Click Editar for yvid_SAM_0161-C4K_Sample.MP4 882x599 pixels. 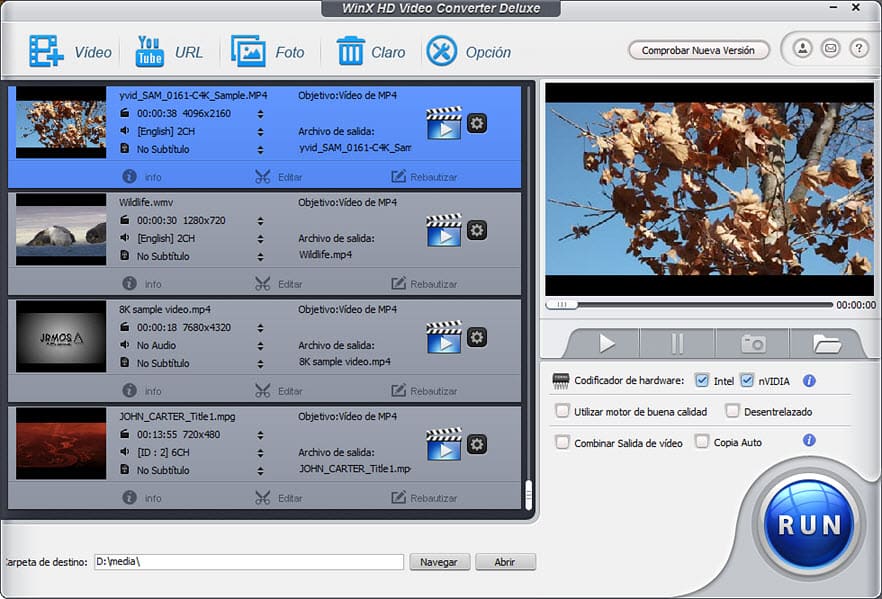278,177
